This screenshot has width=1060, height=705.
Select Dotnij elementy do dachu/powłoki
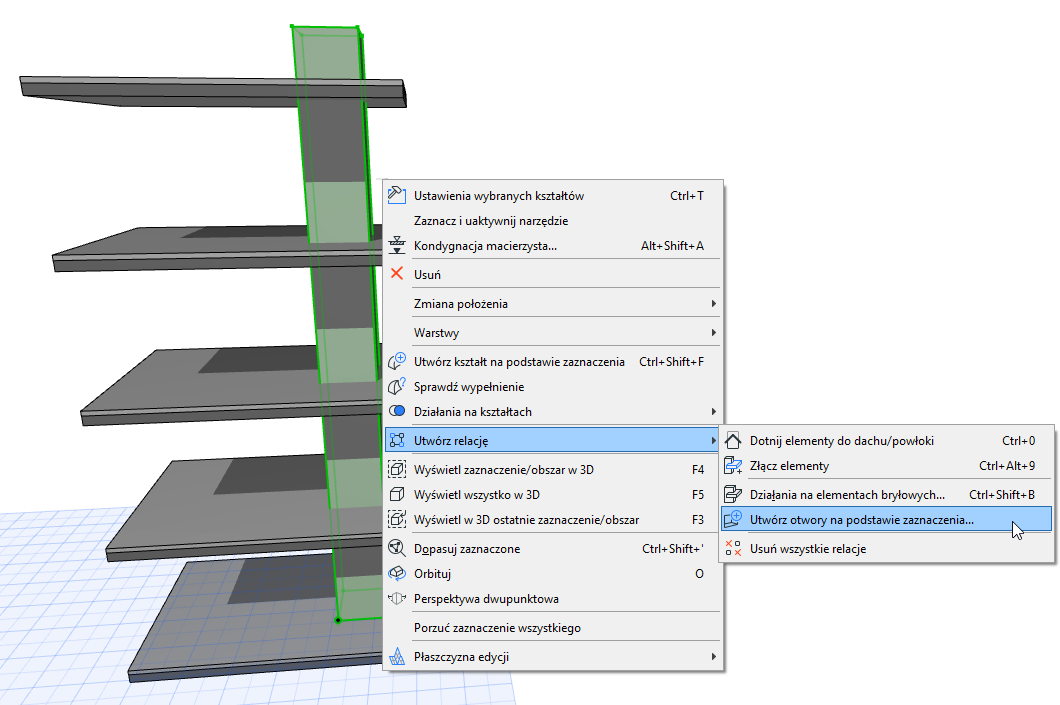click(x=886, y=441)
